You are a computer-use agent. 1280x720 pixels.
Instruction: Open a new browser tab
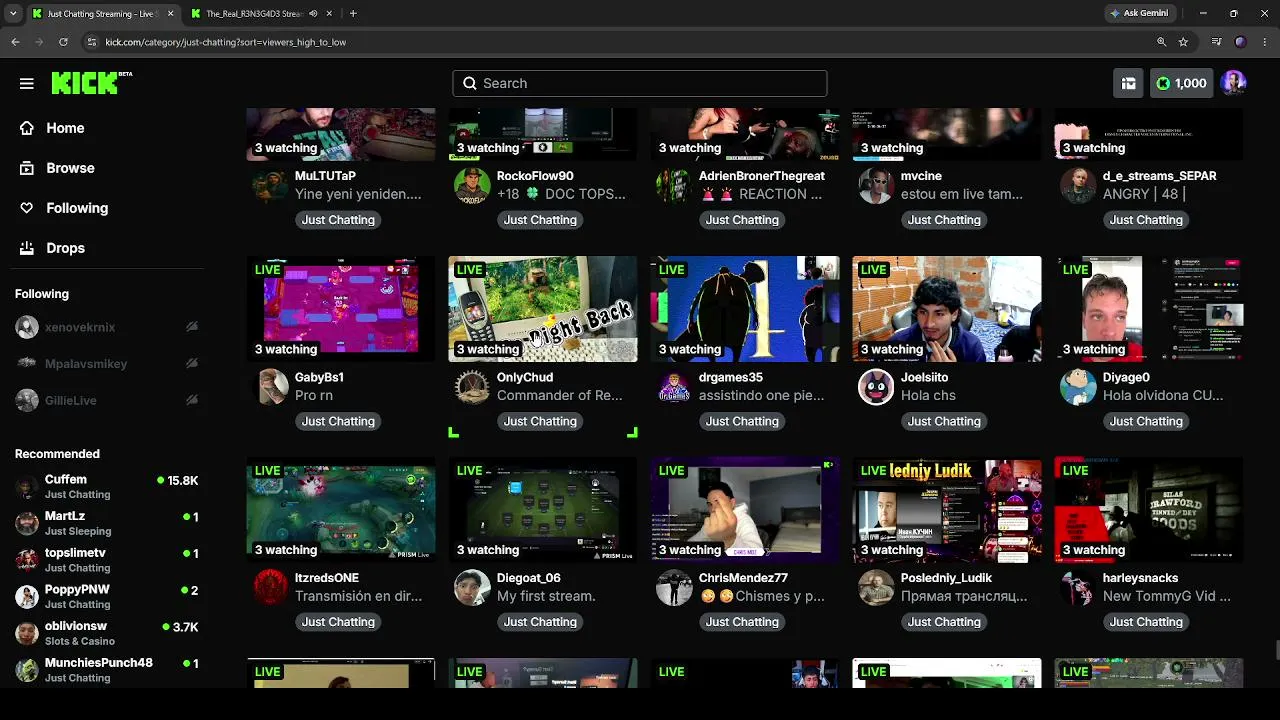[353, 14]
